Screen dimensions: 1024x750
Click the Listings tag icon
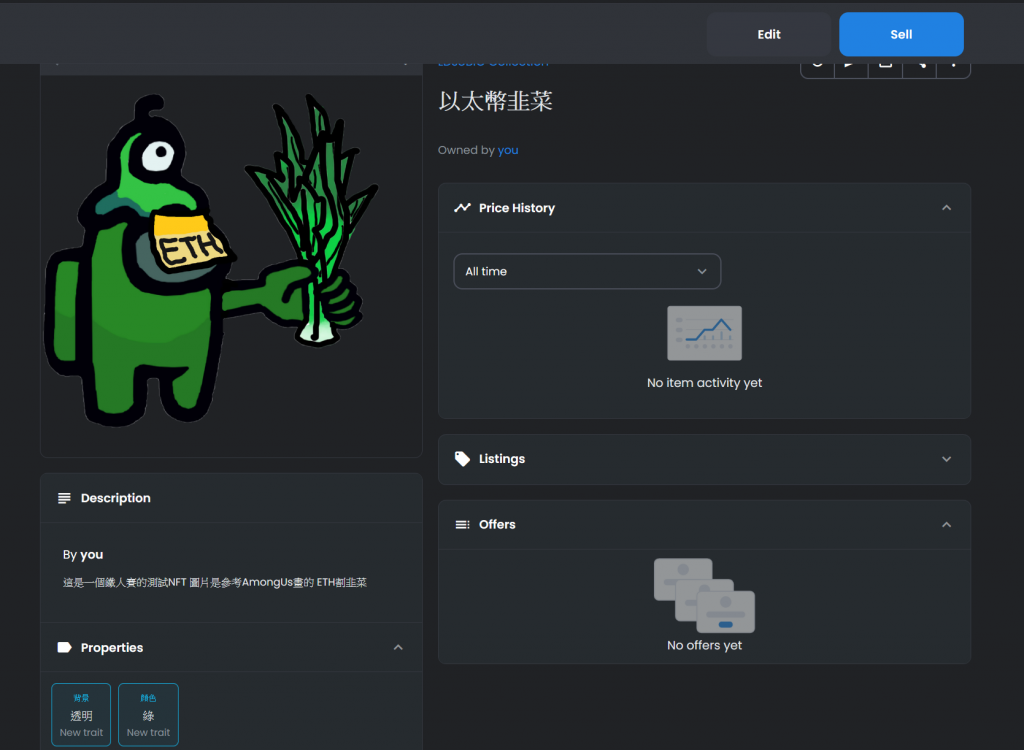pyautogui.click(x=462, y=459)
